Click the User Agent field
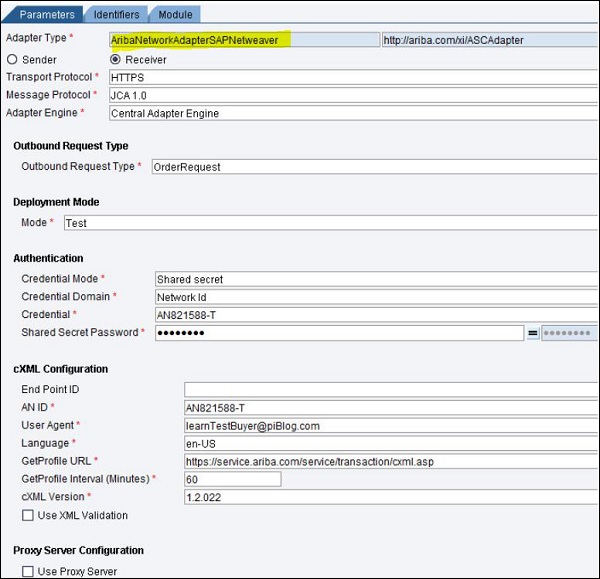 click(390, 425)
